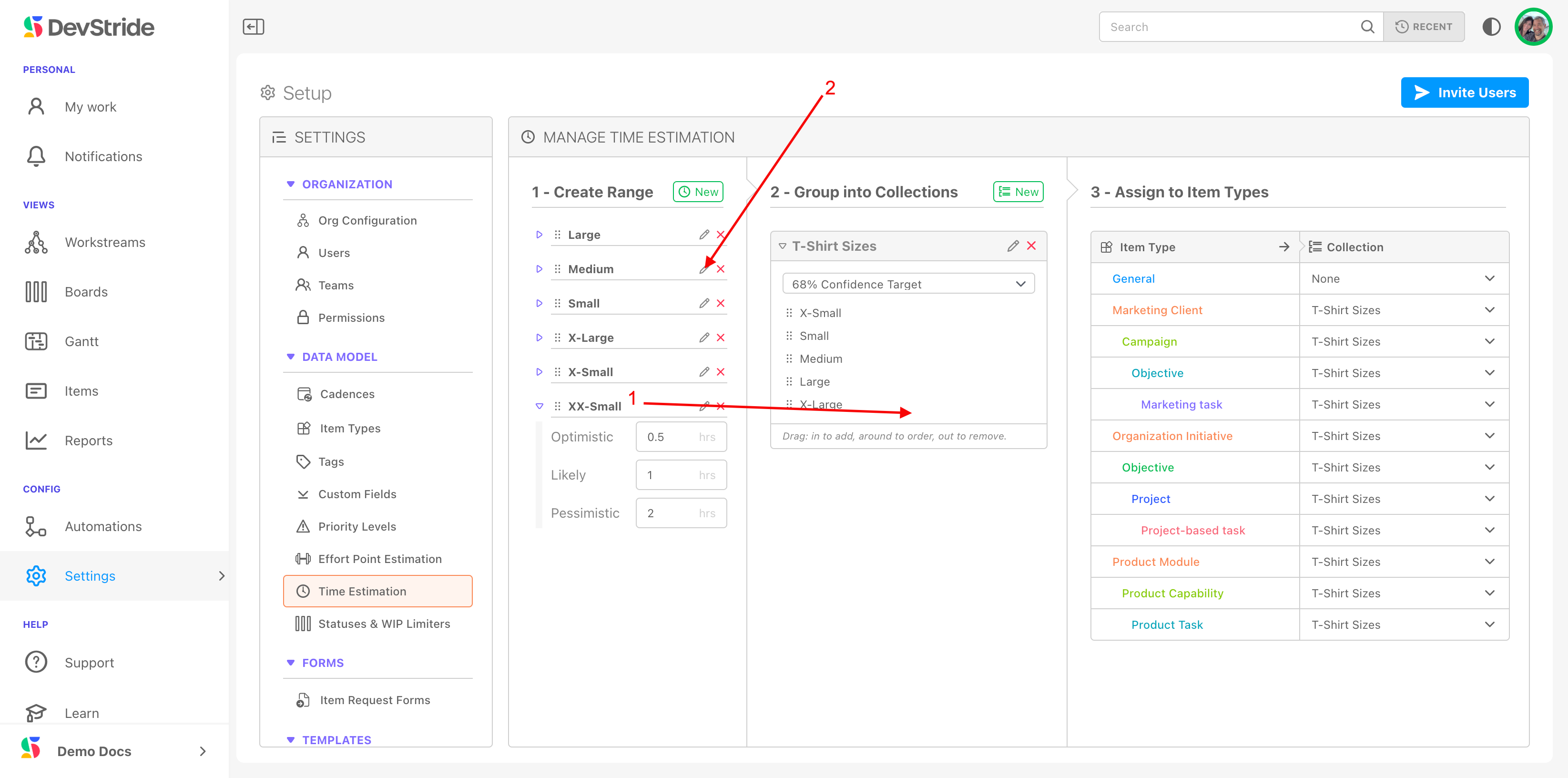
Task: Open user profile avatar
Action: [1533, 27]
